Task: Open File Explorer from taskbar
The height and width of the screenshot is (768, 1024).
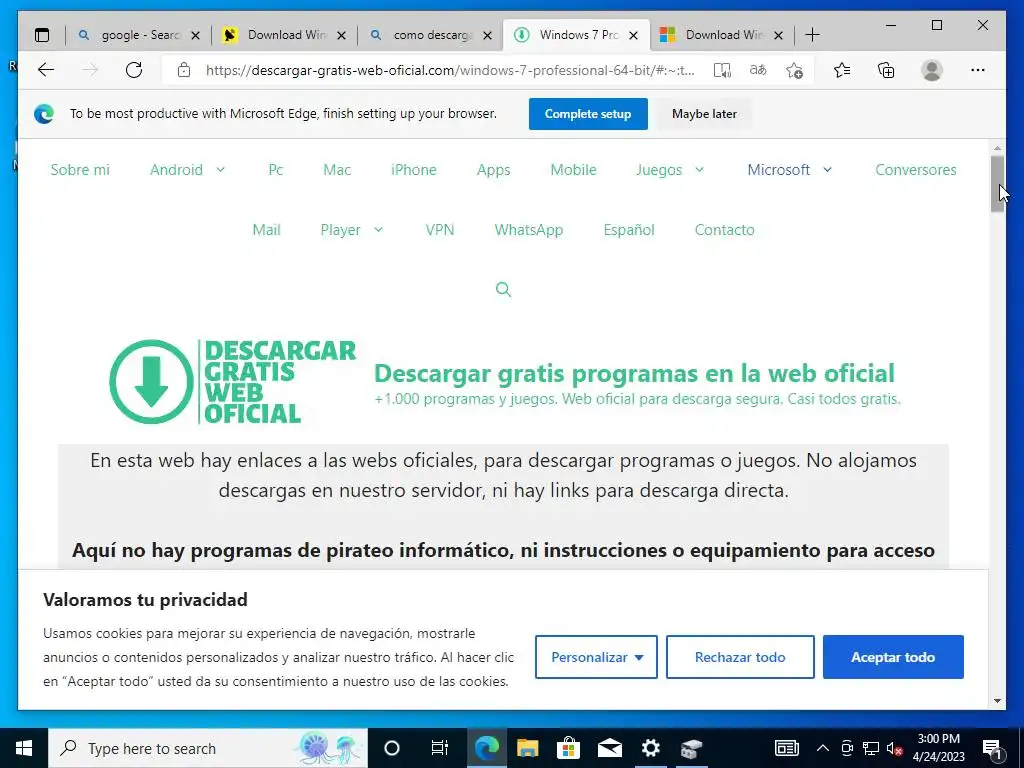Action: click(x=527, y=748)
